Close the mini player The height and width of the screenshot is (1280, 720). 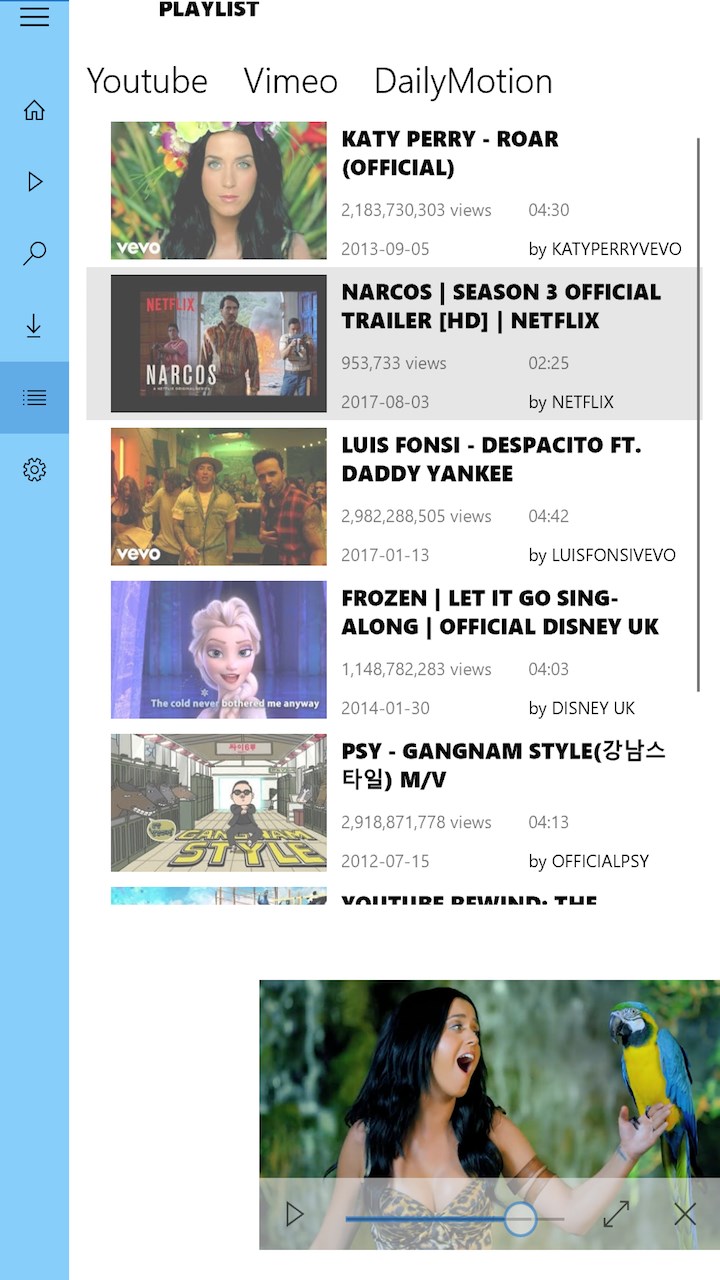click(x=685, y=1215)
